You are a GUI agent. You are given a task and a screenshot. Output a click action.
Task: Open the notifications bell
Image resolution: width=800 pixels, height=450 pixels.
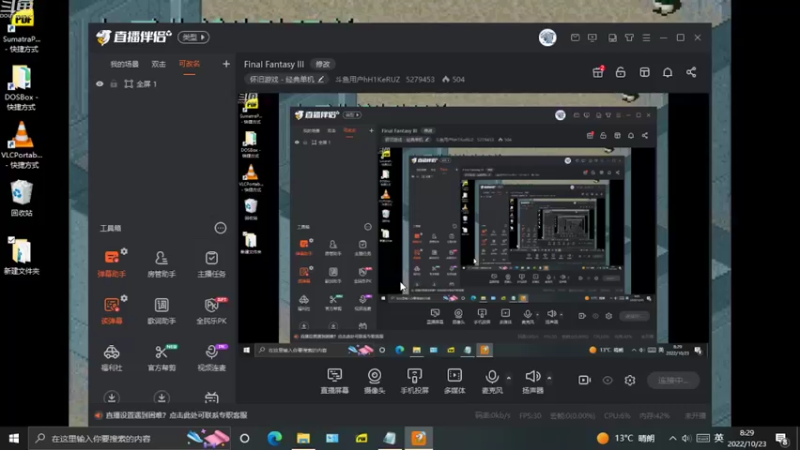point(667,72)
